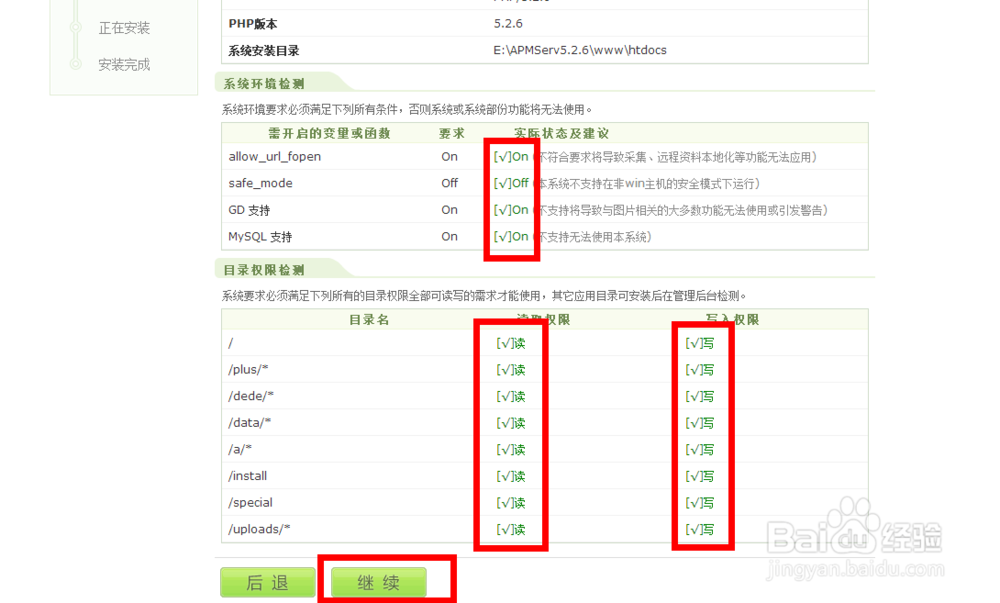
Task: Toggle write permission for /uploads/* directory
Action: (x=701, y=528)
